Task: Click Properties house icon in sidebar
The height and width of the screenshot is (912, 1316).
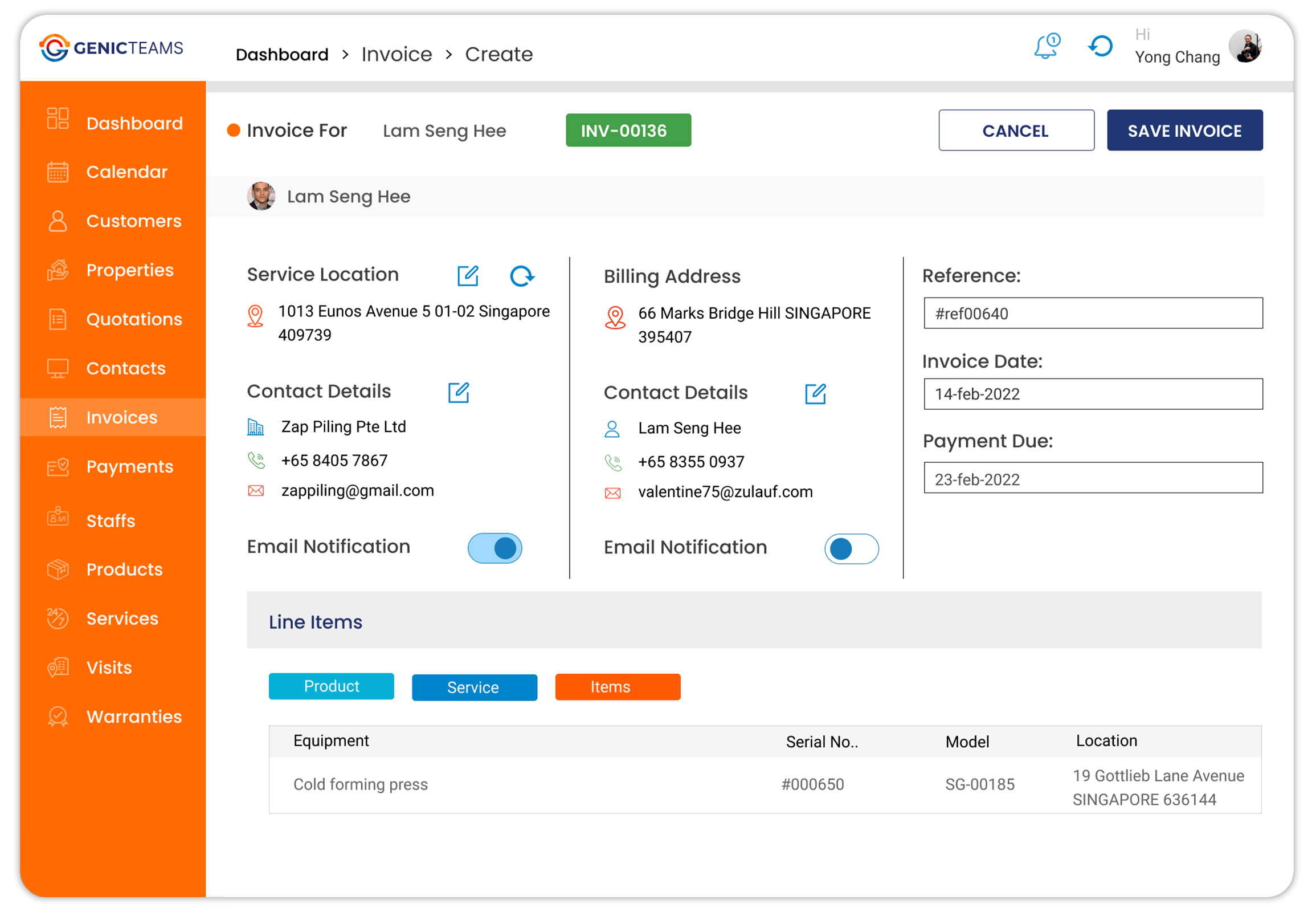Action: coord(58,270)
